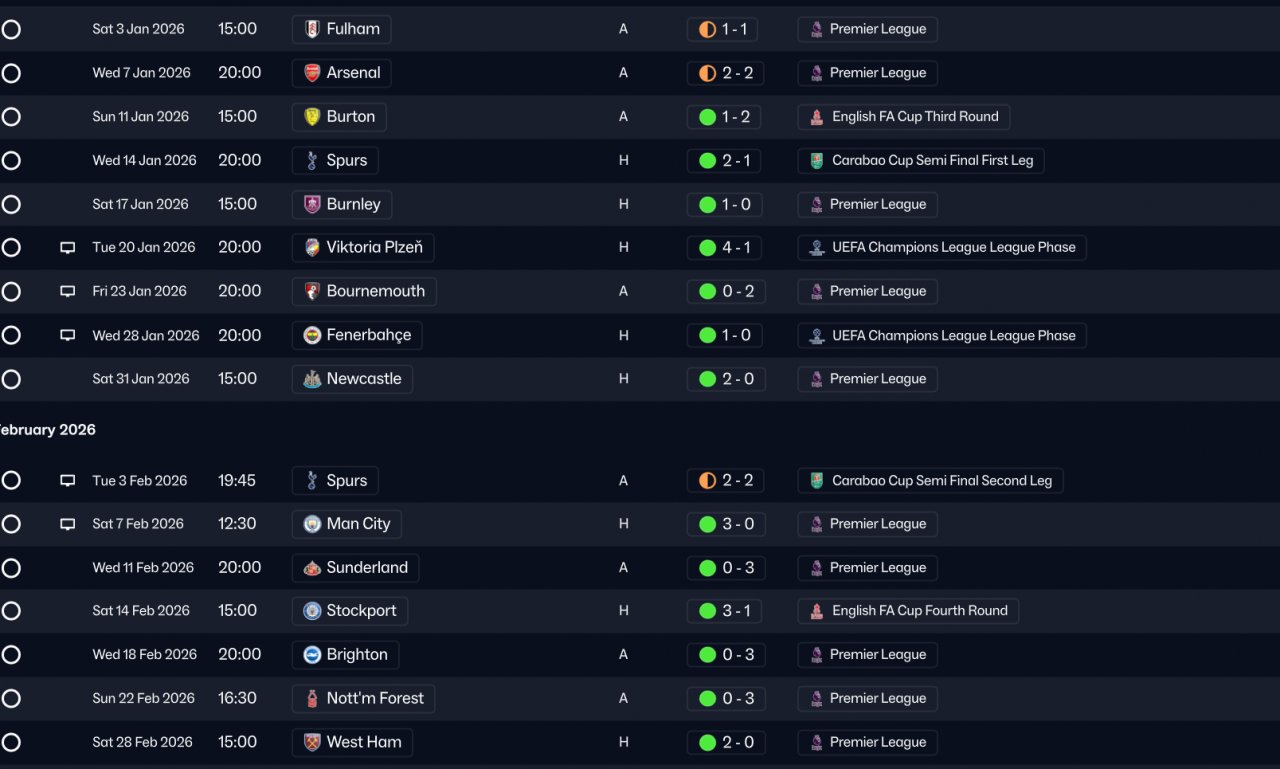Screen dimensions: 1280x769
Task: Open English FA Cup Fourth Round competition
Action: (919, 611)
